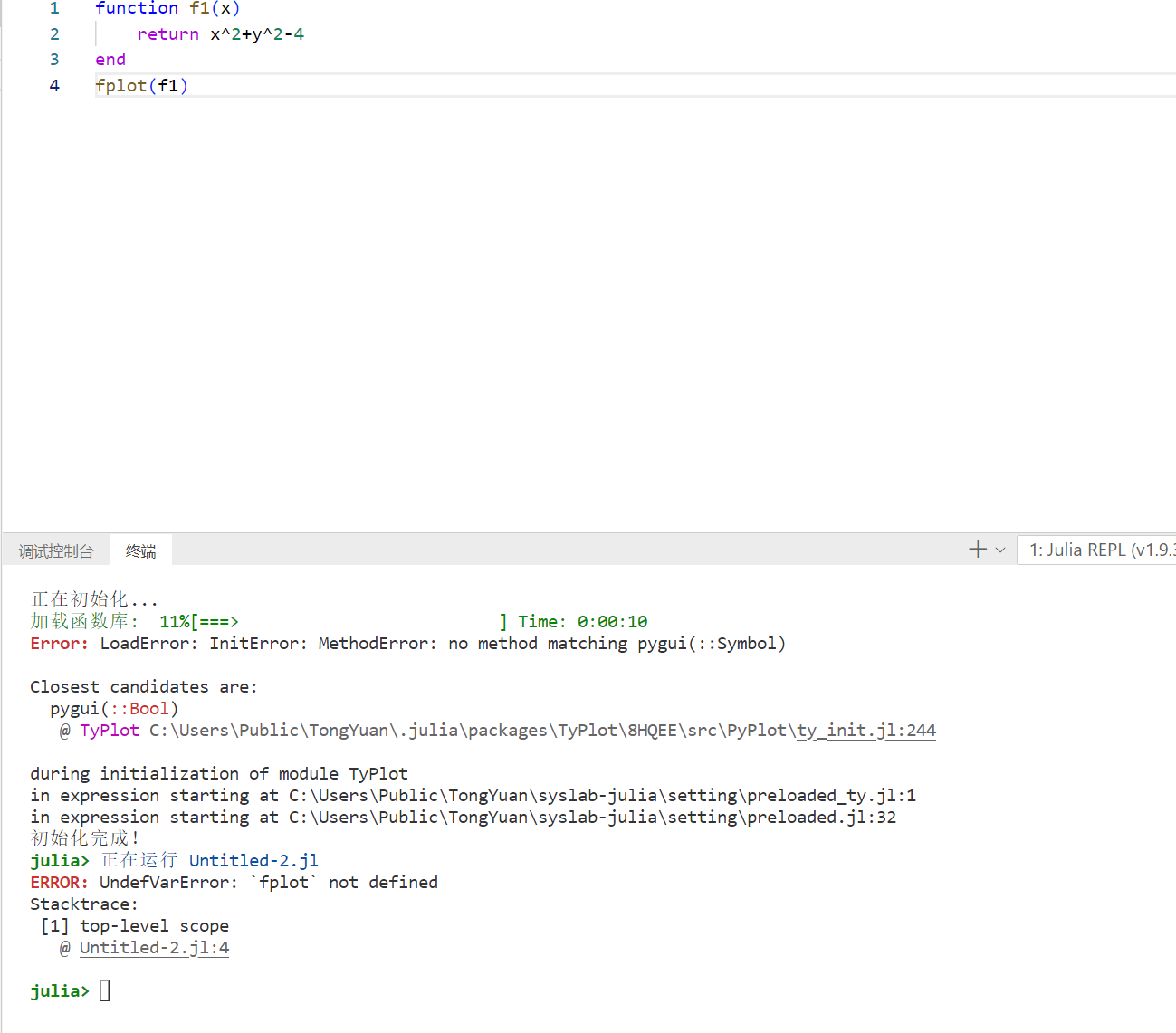
Task: Switch to the 调试控制台 tab
Action: point(56,550)
